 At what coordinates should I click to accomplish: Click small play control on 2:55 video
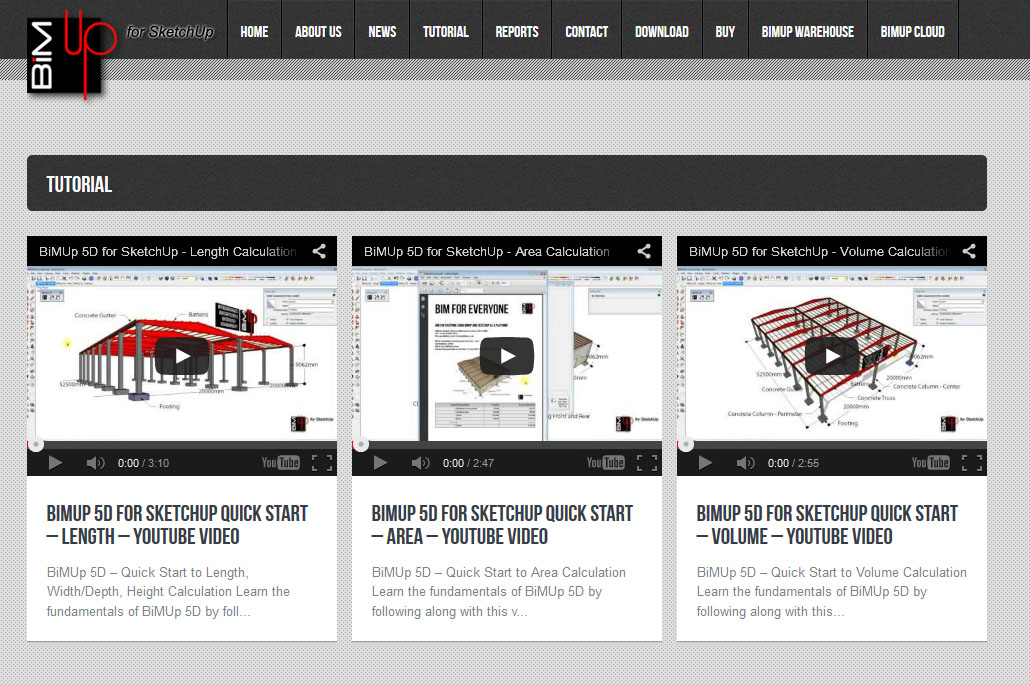pos(705,463)
